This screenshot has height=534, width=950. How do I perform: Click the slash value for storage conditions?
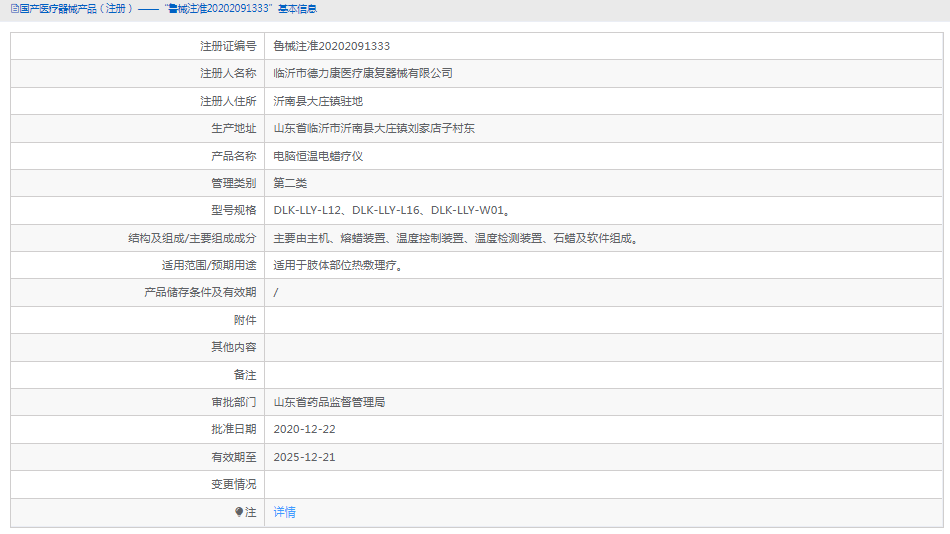(276, 292)
